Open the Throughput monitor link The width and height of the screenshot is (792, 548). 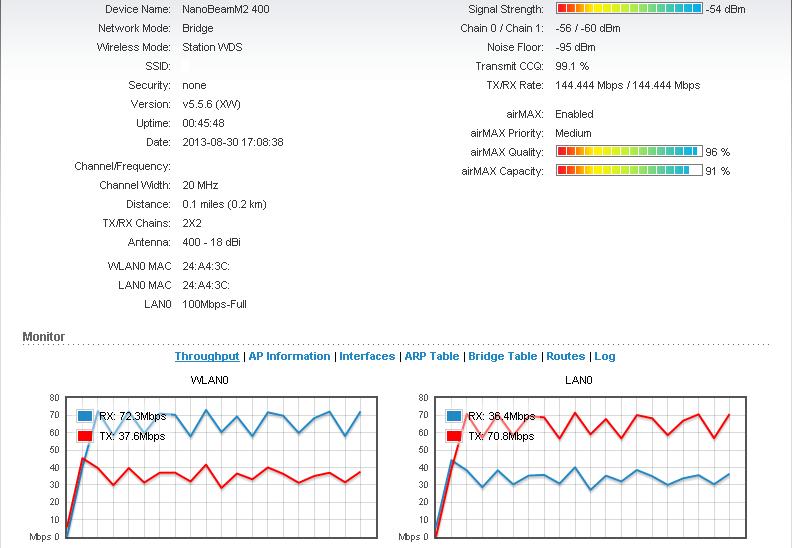(x=207, y=357)
